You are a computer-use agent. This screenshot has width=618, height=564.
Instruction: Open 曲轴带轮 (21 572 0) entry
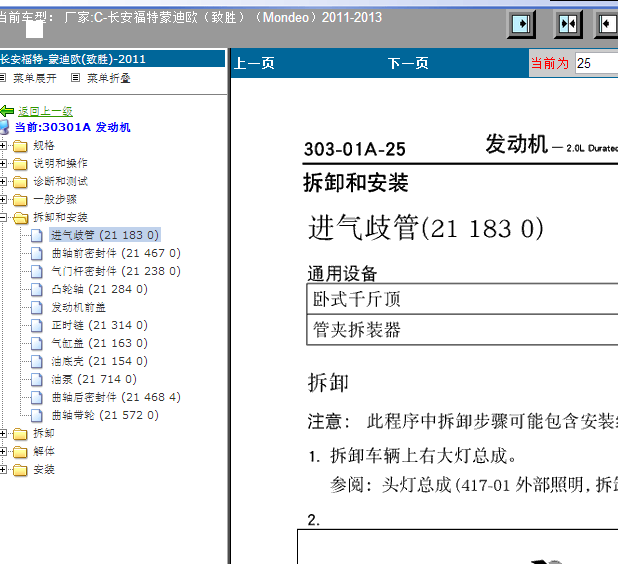105,415
